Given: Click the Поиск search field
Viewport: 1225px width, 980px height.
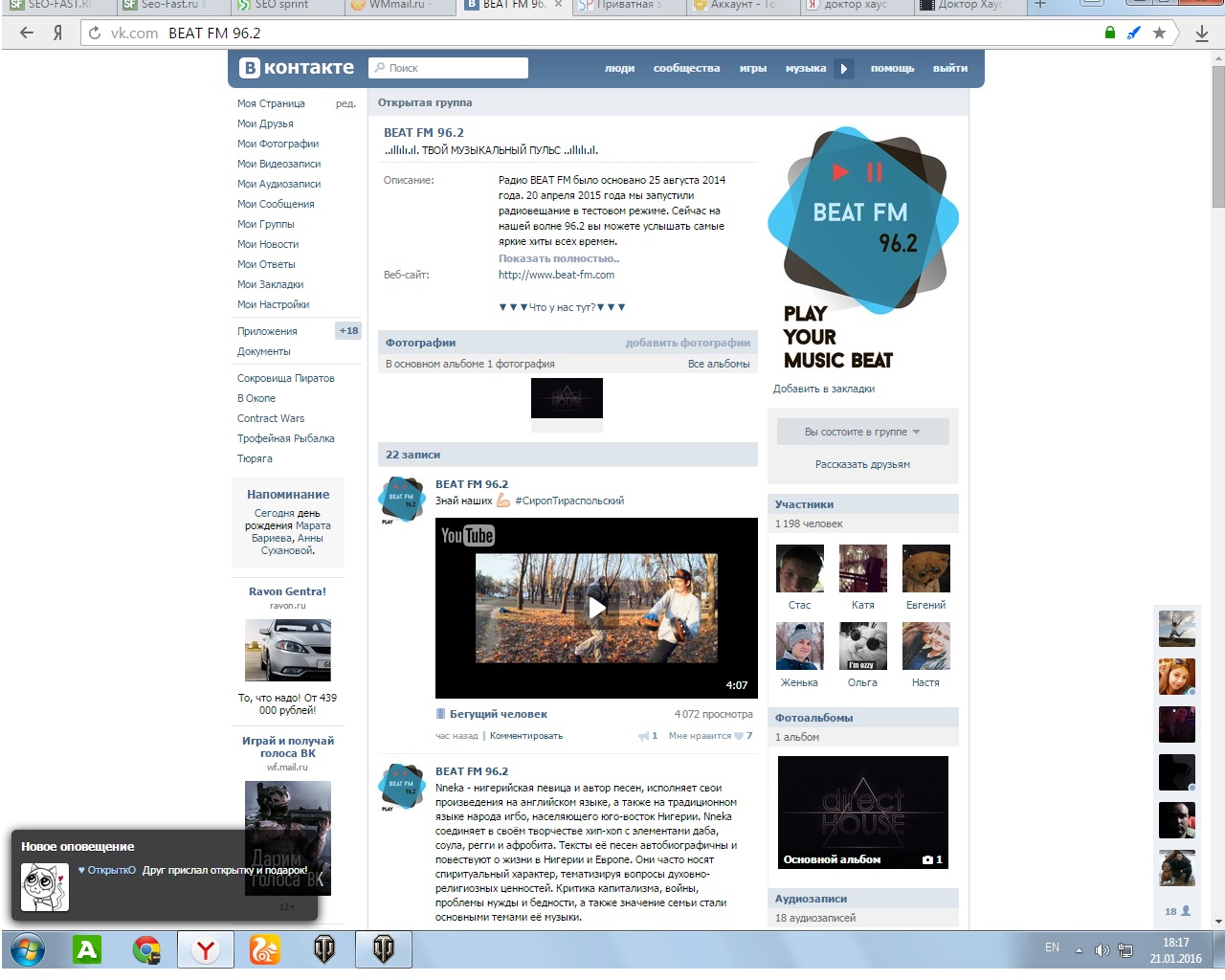Looking at the screenshot, I should tap(449, 68).
